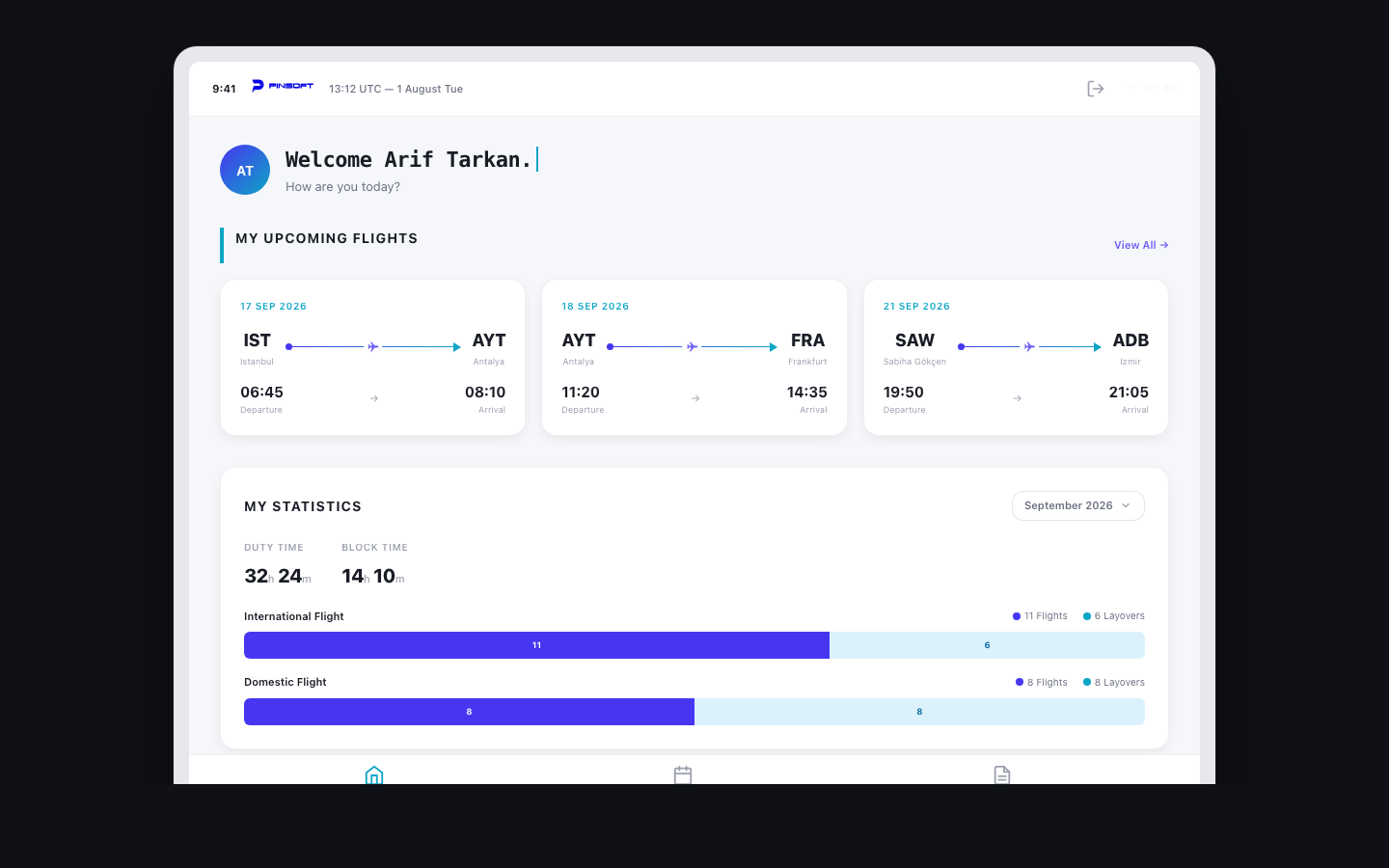1389x868 pixels.
Task: Click the international layovers bar segment showing 6
Action: (x=987, y=645)
